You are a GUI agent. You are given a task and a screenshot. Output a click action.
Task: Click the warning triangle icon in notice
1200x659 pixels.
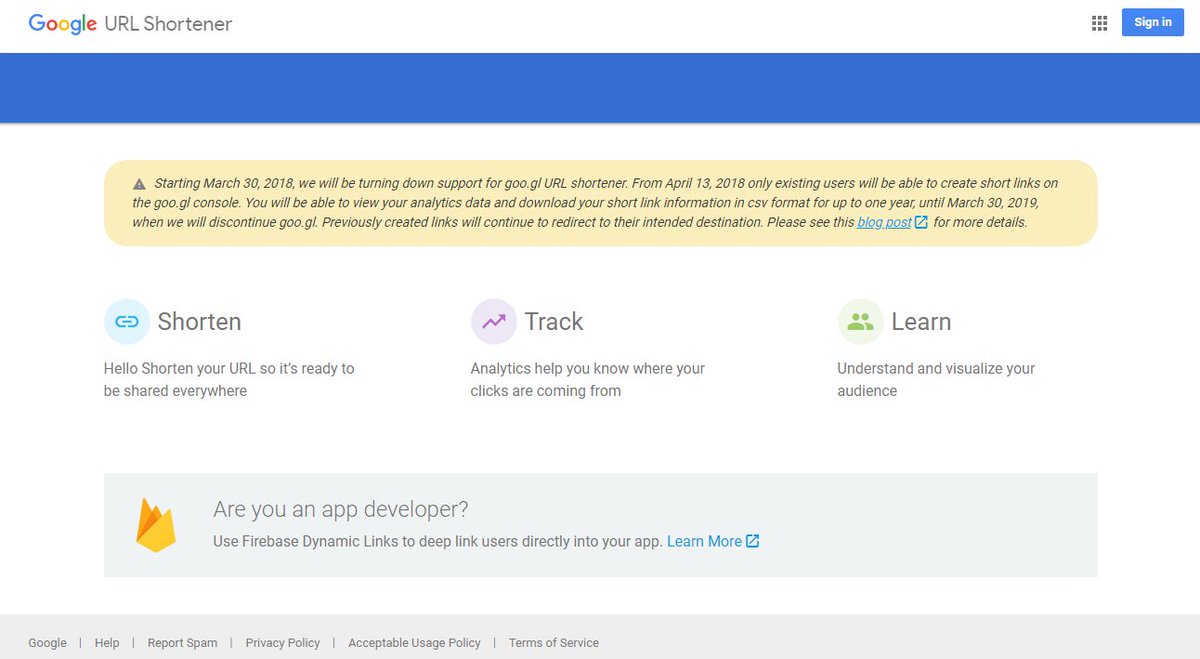[x=139, y=184]
